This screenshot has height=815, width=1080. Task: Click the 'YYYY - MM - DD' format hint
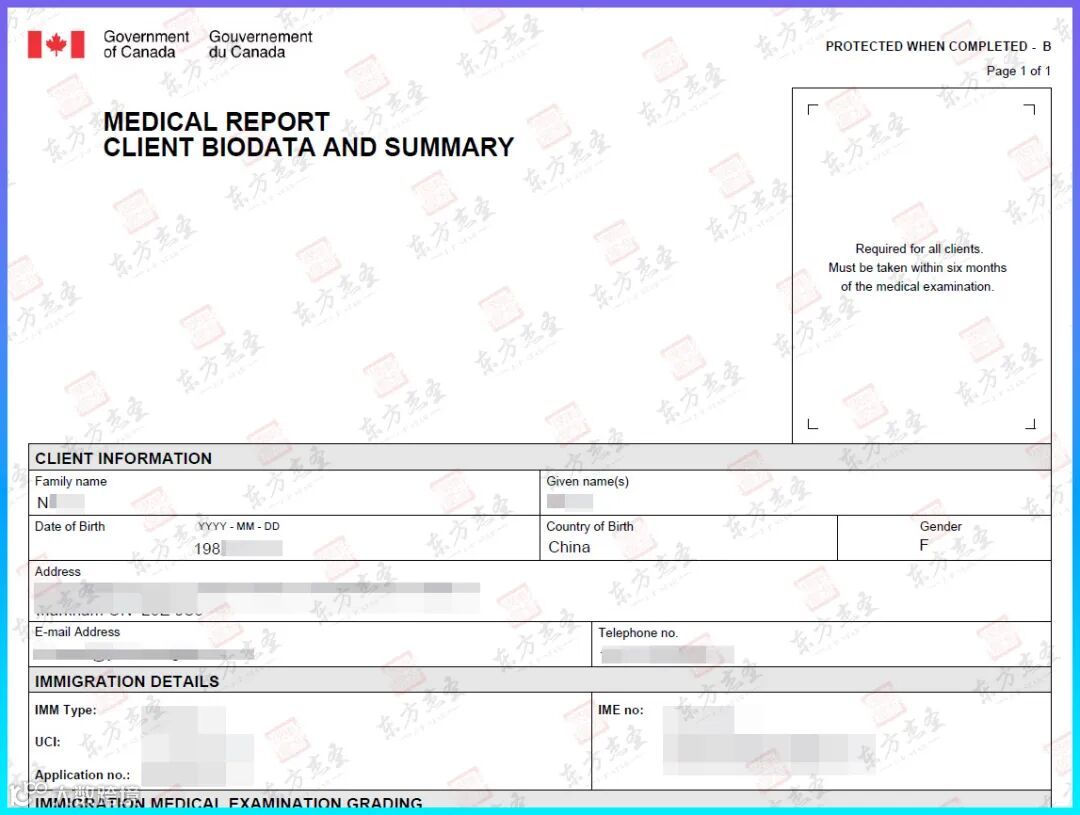[x=238, y=526]
